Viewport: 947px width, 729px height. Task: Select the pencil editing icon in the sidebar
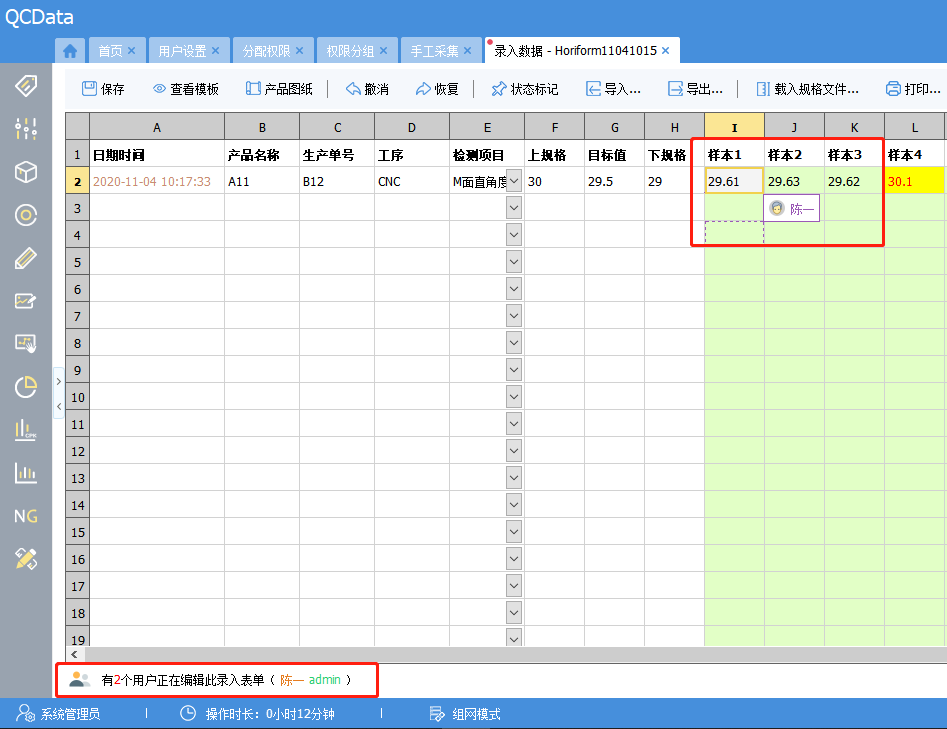pyautogui.click(x=25, y=257)
